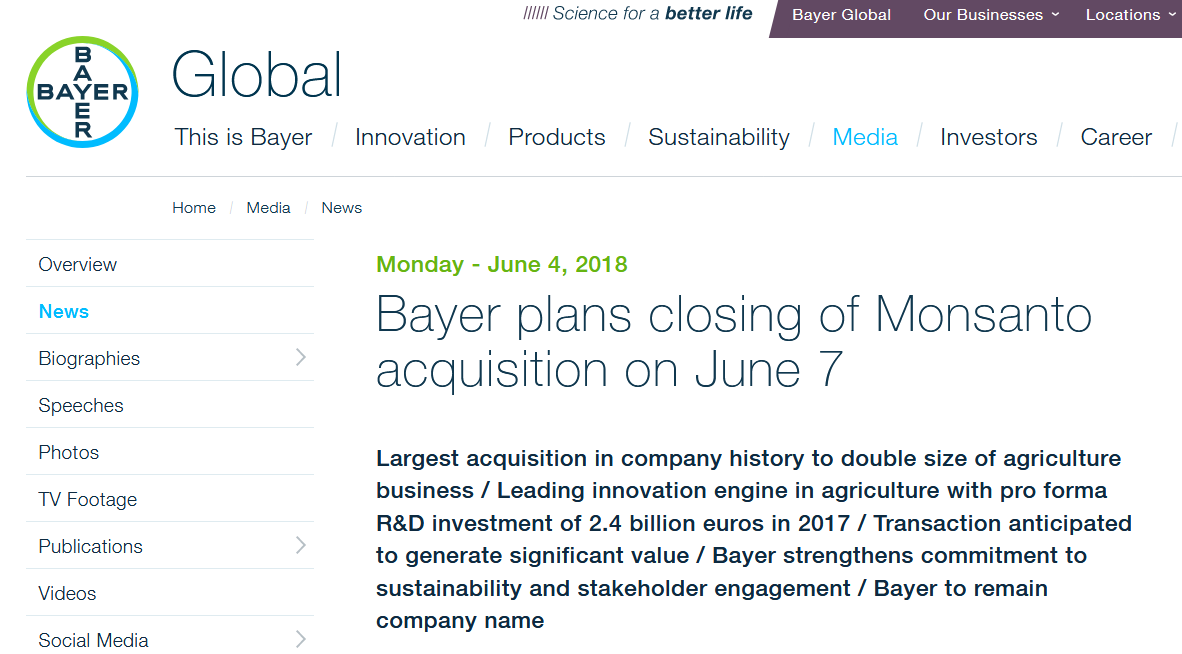This screenshot has width=1182, height=654.
Task: Open the Products menu item
Action: pos(557,137)
